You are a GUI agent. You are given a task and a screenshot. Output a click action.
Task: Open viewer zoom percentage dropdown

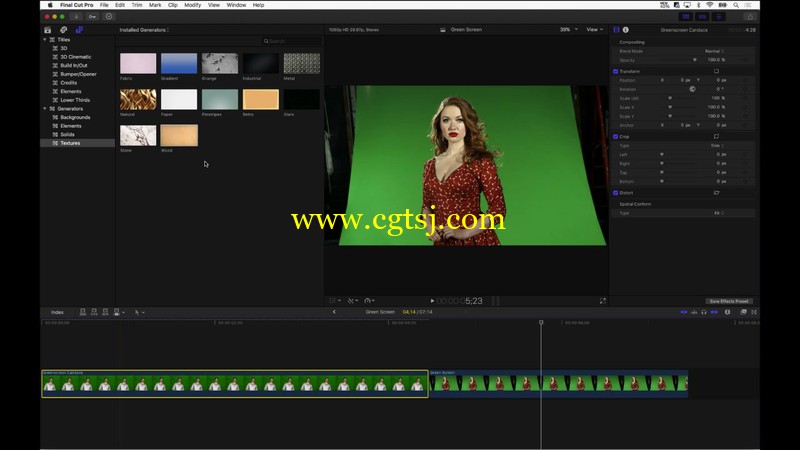(x=569, y=30)
